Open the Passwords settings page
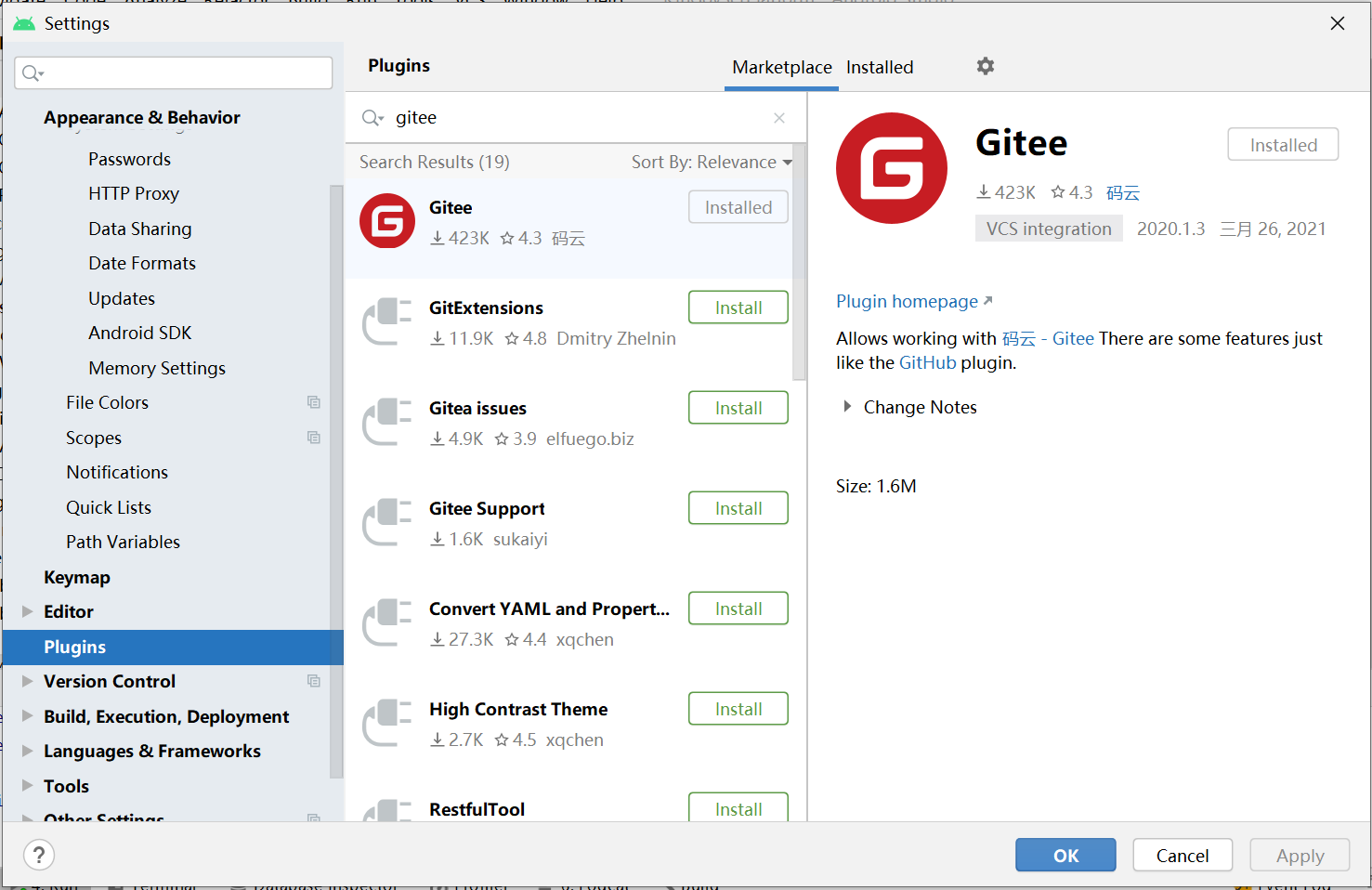The width and height of the screenshot is (1372, 890). [x=129, y=159]
